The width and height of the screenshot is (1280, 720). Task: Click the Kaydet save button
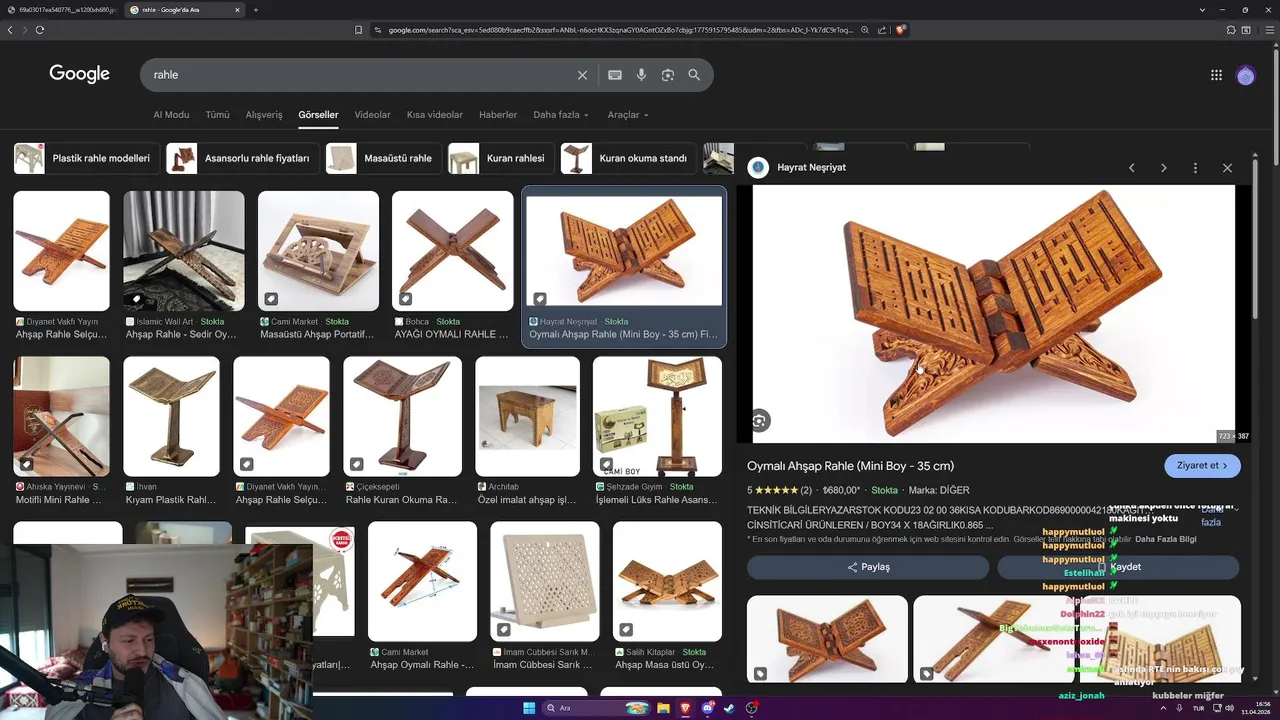pos(1118,567)
